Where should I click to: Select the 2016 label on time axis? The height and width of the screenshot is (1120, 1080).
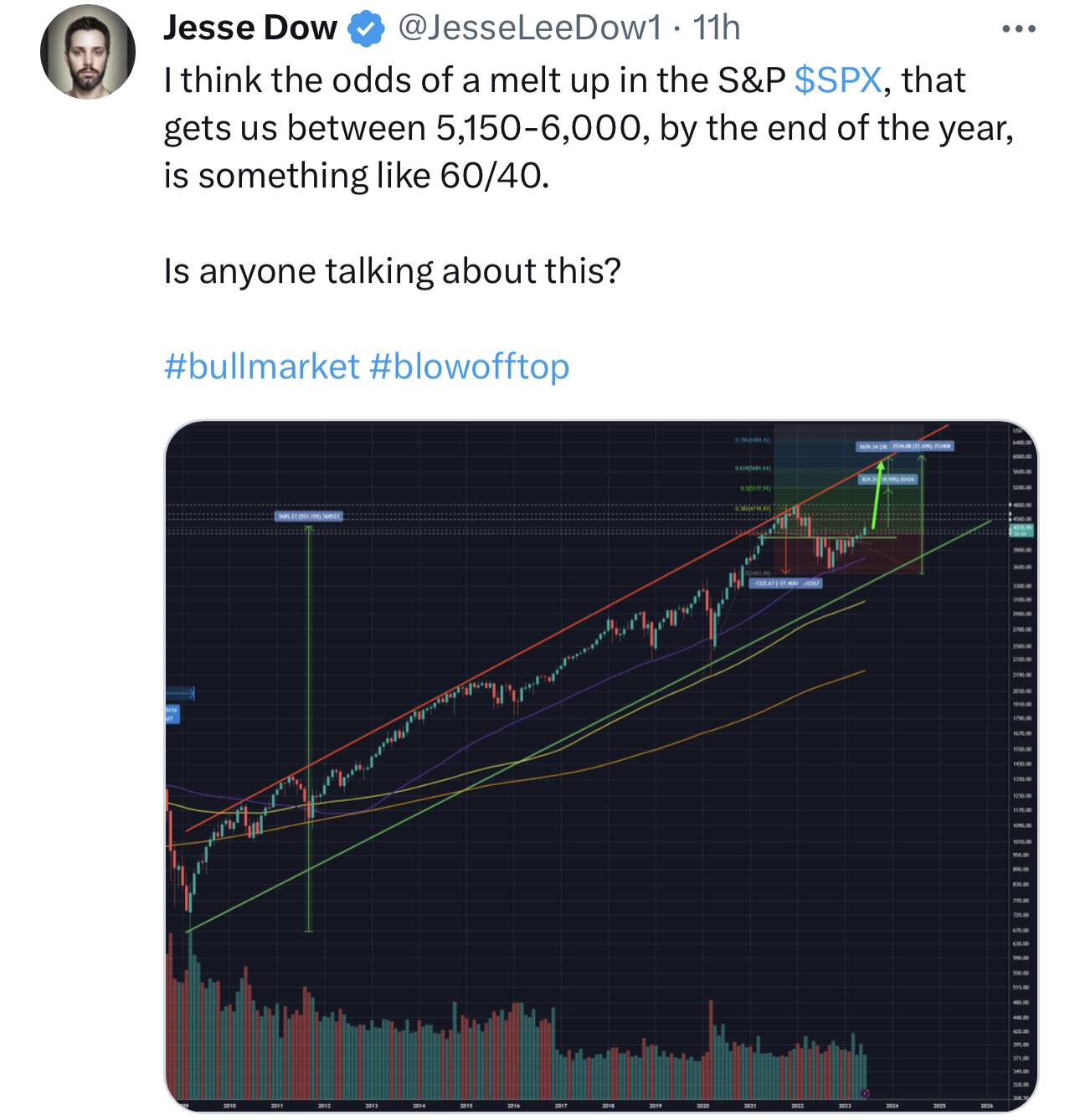(x=513, y=1106)
